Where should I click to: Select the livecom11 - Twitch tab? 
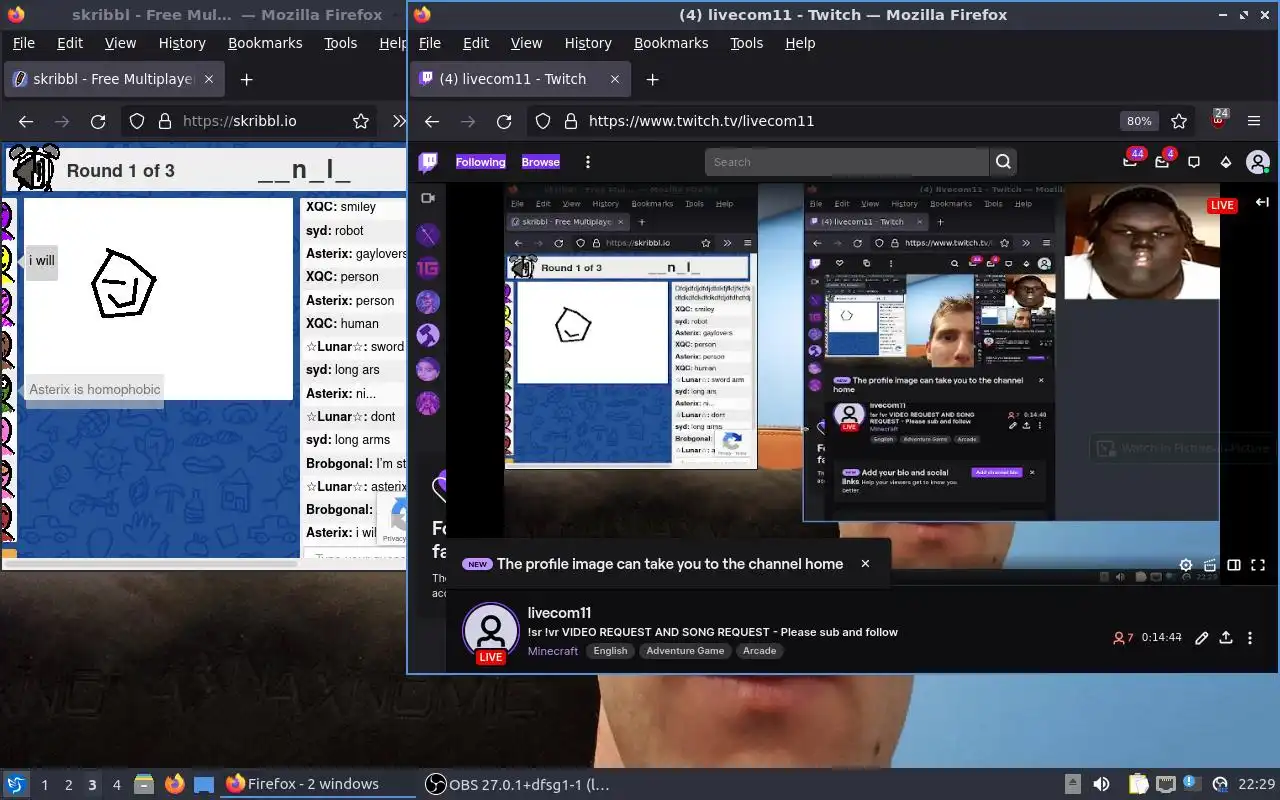tap(521, 79)
